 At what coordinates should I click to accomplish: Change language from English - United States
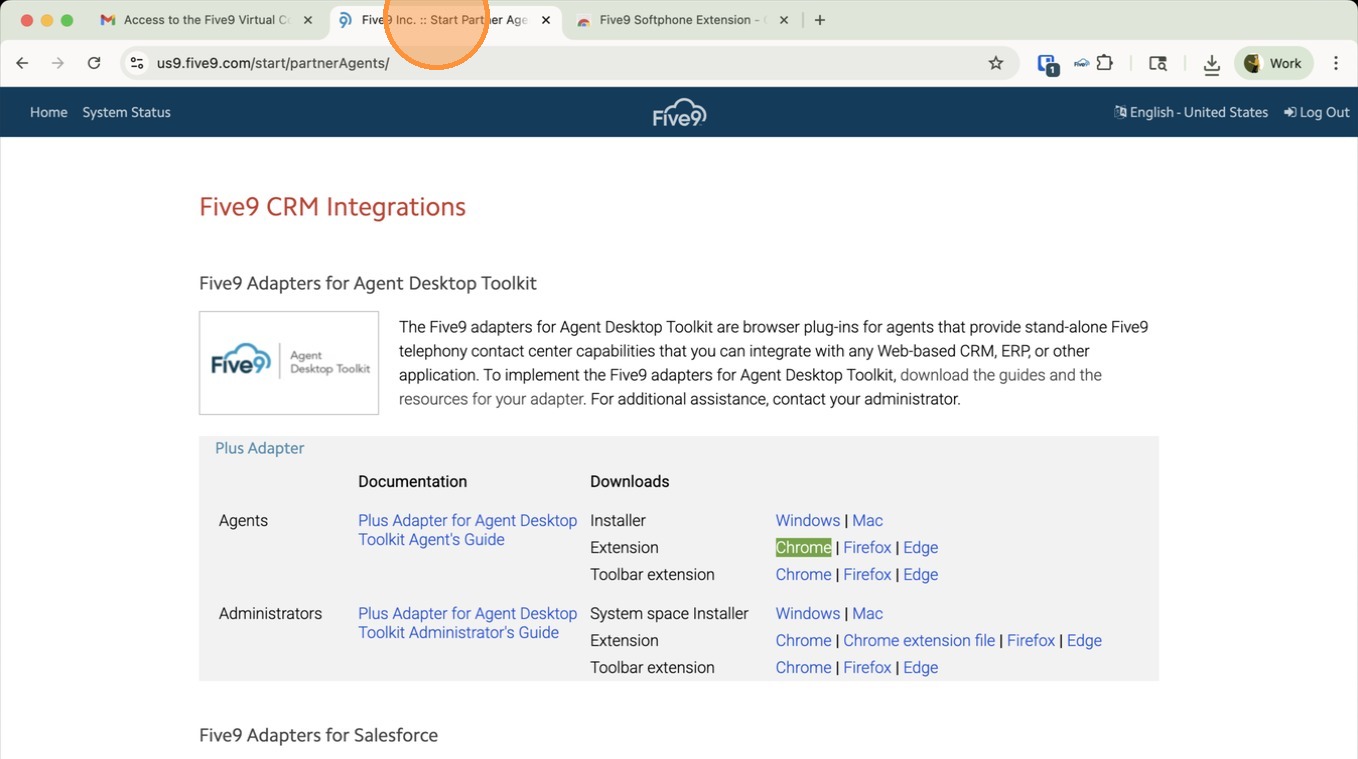pos(1191,112)
